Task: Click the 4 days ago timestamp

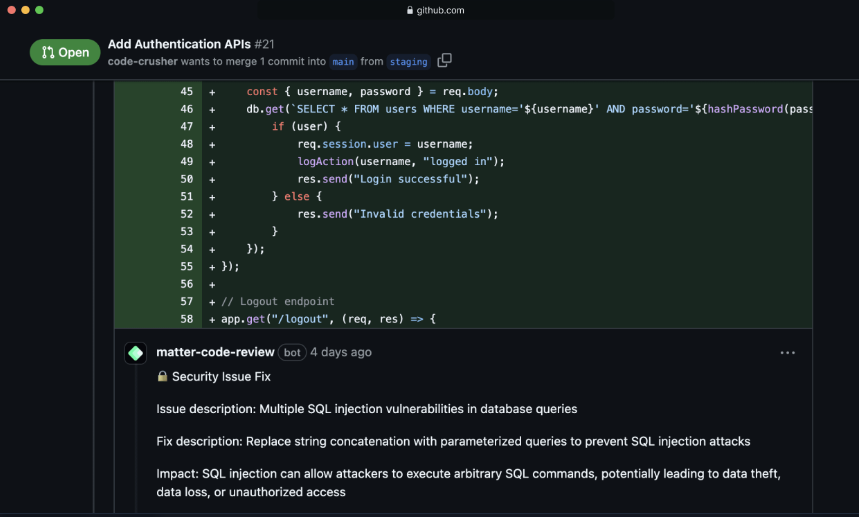Action: (x=341, y=352)
